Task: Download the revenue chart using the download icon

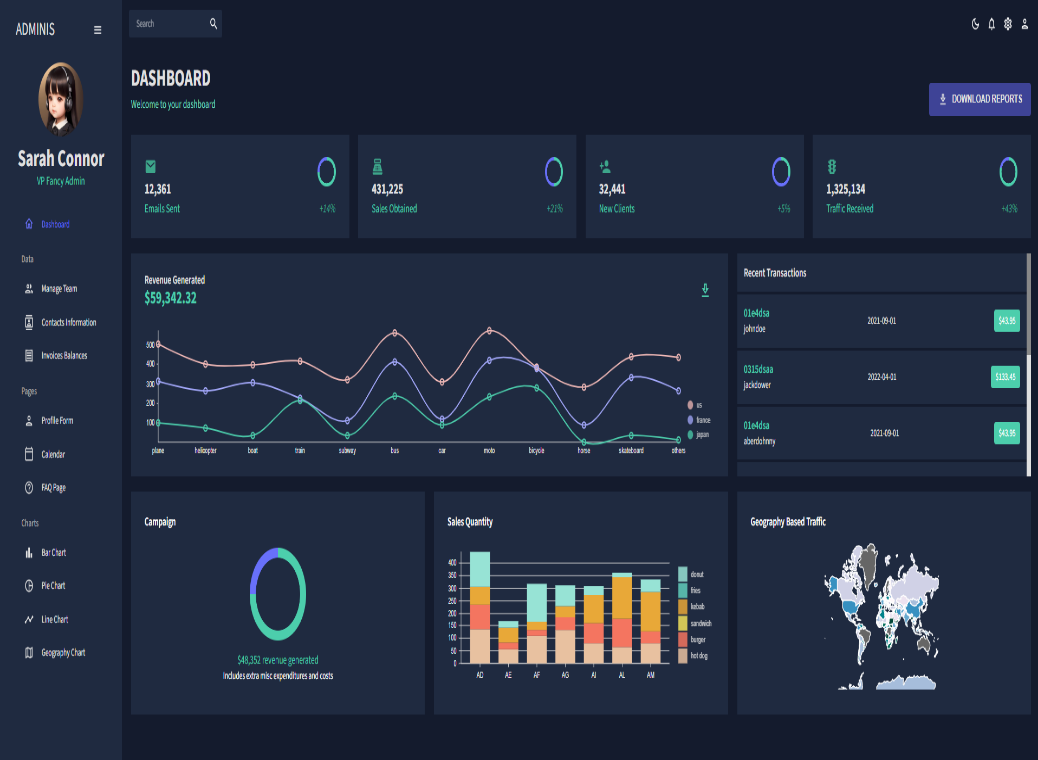Action: click(705, 290)
